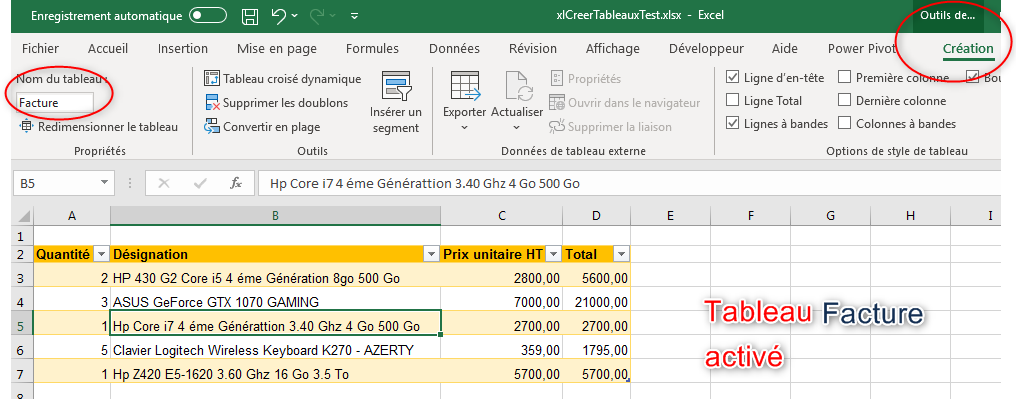This screenshot has height=399, width=1016.
Task: Switch to the Insertion tab
Action: pyautogui.click(x=183, y=49)
